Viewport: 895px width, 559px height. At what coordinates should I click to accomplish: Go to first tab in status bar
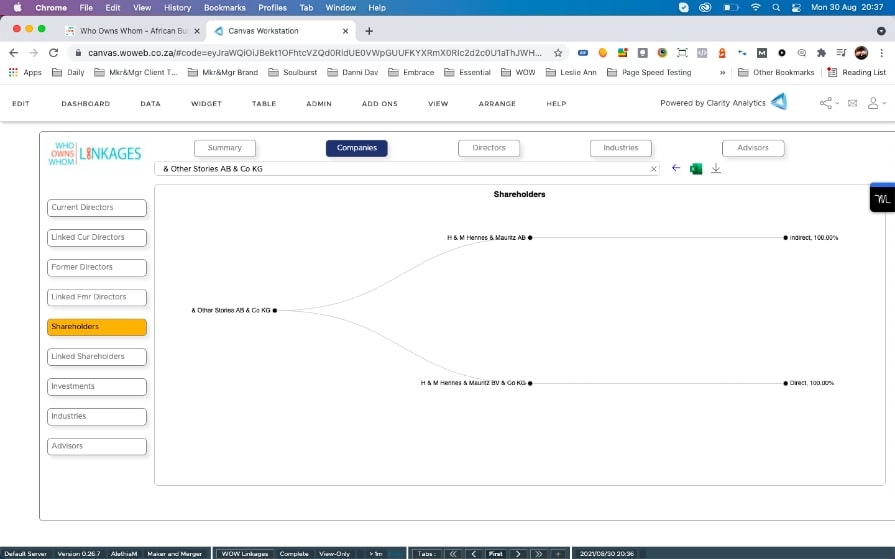click(495, 554)
